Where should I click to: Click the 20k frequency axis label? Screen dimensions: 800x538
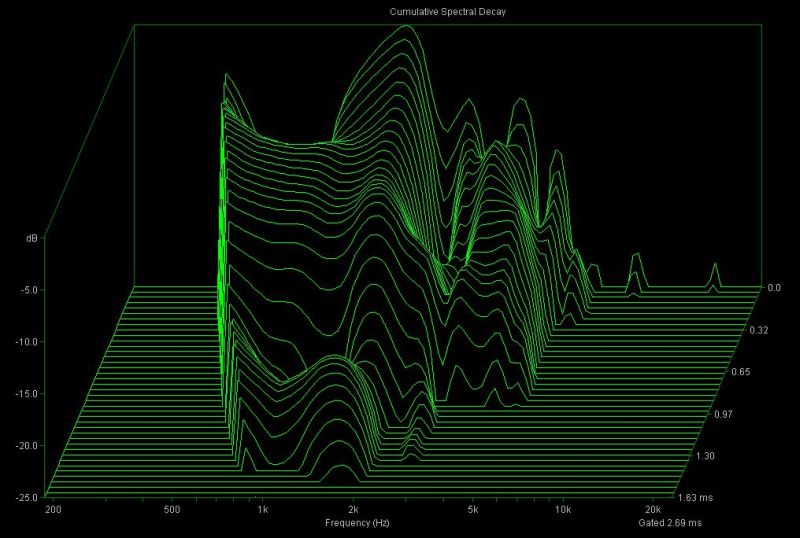[x=653, y=509]
